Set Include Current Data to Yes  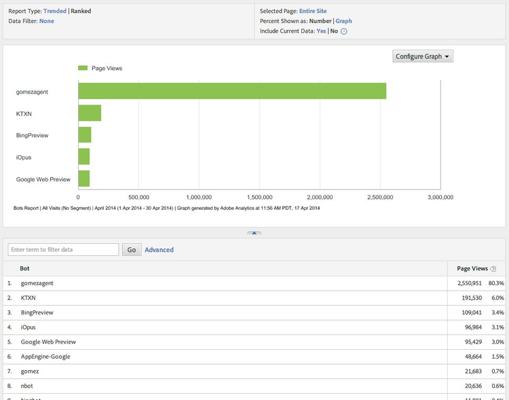click(321, 31)
